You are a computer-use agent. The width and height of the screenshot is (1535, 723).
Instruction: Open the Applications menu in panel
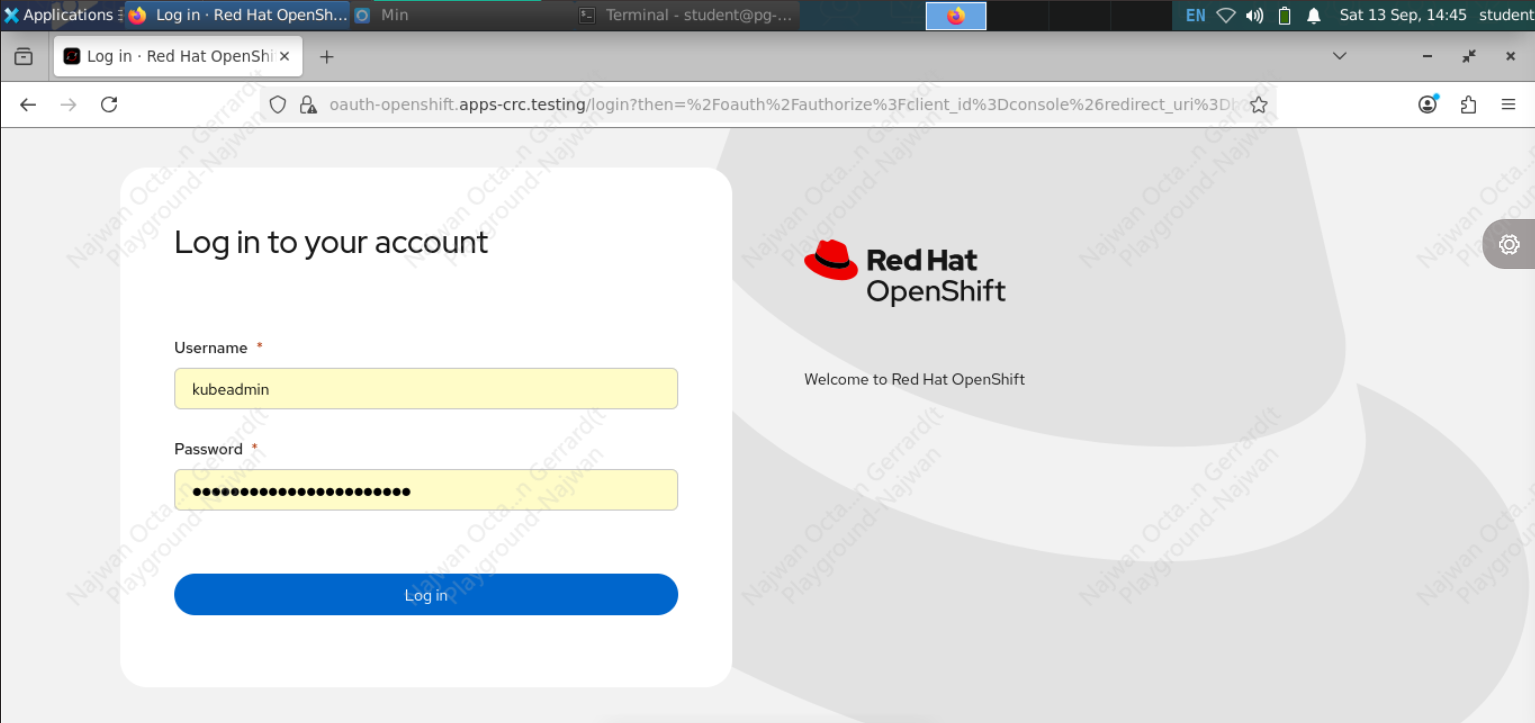click(58, 15)
